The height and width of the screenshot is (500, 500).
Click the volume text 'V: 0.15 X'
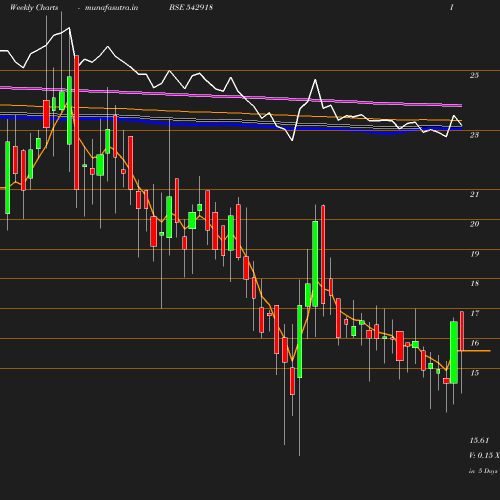[485, 455]
